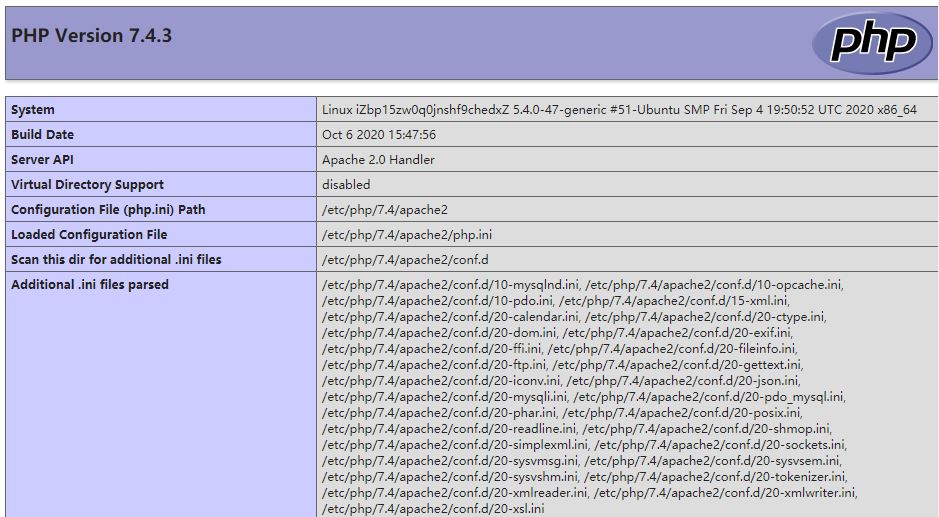Click the 20-ftp.ini file path
The image size is (939, 517).
tap(434, 365)
